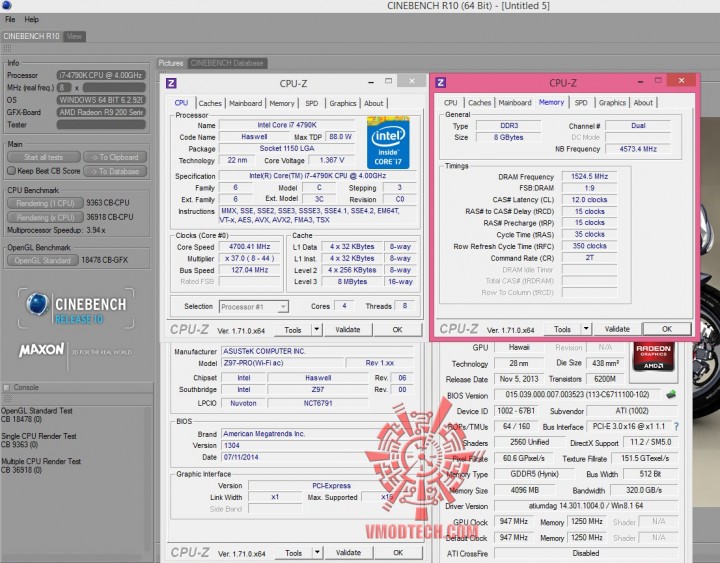Click the console panel vertical scrollbar
Screen dimensions: 720x563
pyautogui.click(x=149, y=478)
